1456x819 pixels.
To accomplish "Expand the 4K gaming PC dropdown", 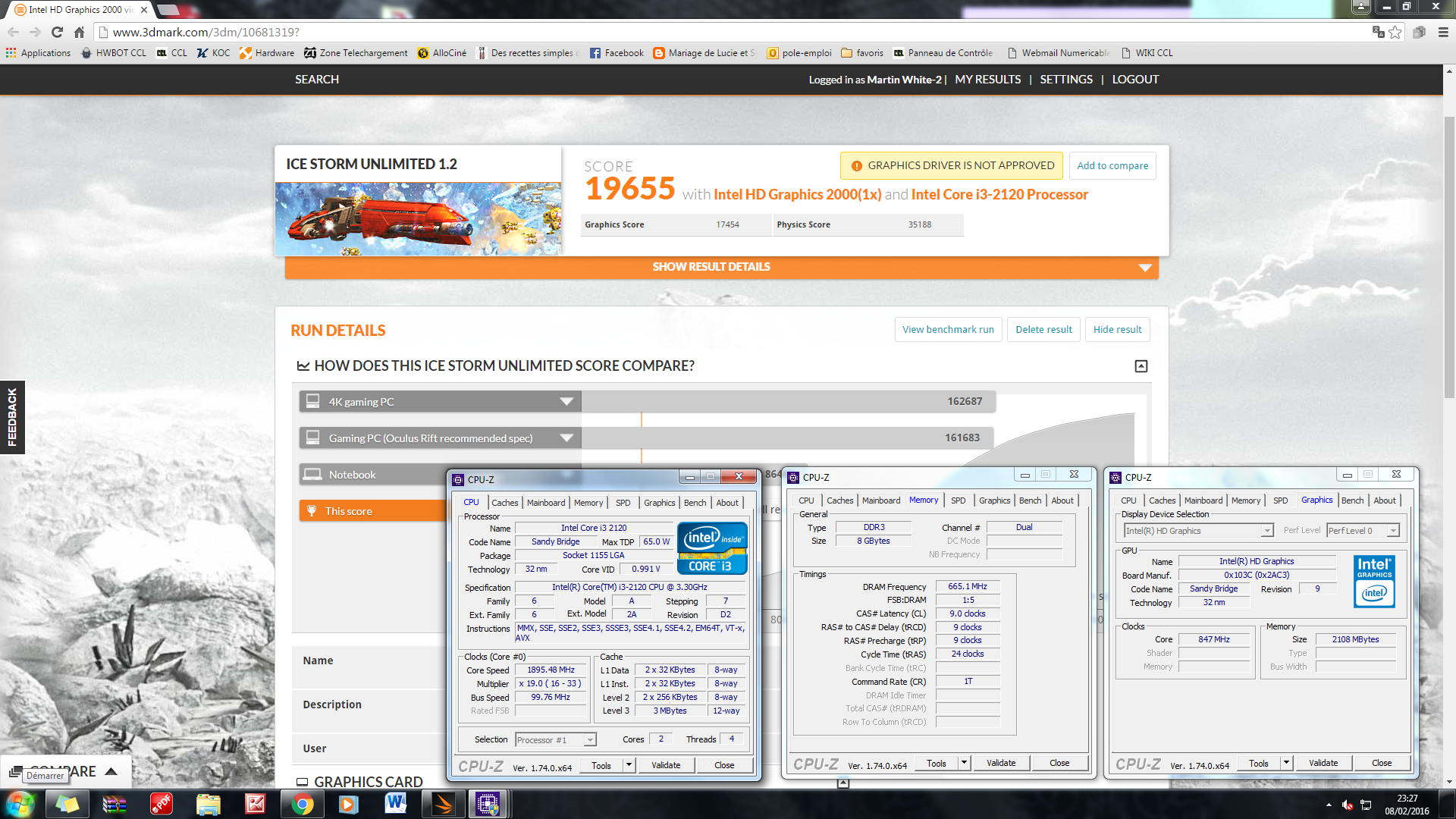I will [x=566, y=402].
